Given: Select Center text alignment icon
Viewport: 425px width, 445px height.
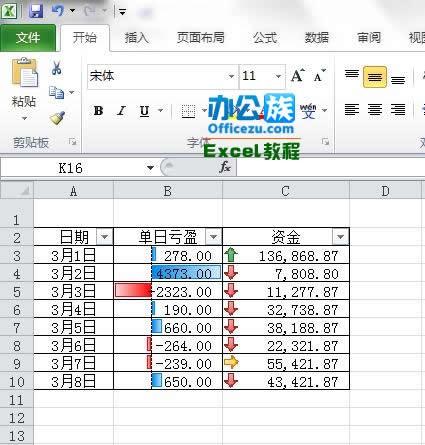Looking at the screenshot, I should (x=375, y=110).
